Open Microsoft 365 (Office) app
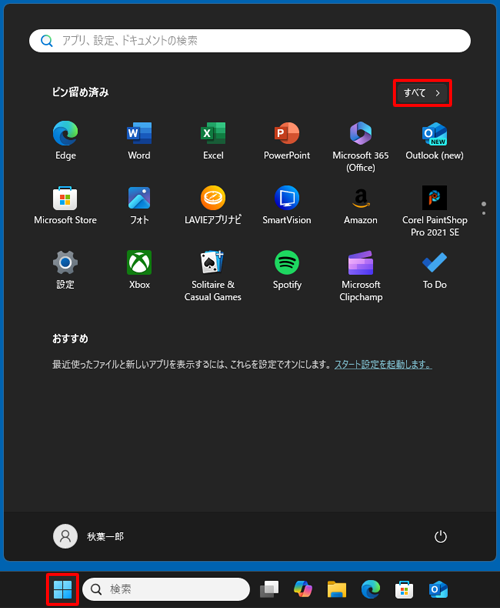 click(x=361, y=147)
